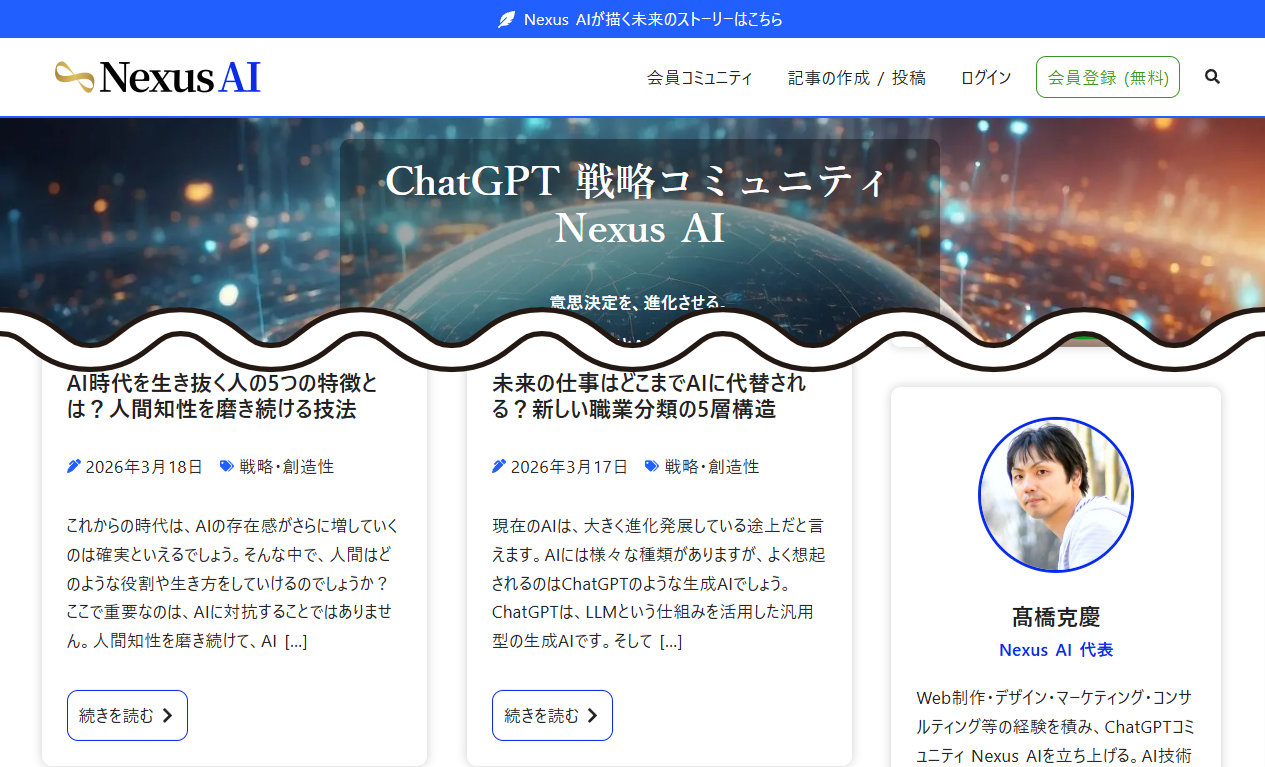Open 戦略・創造性 category in 3月18日 article
Image resolution: width=1265 pixels, height=767 pixels.
tap(286, 466)
